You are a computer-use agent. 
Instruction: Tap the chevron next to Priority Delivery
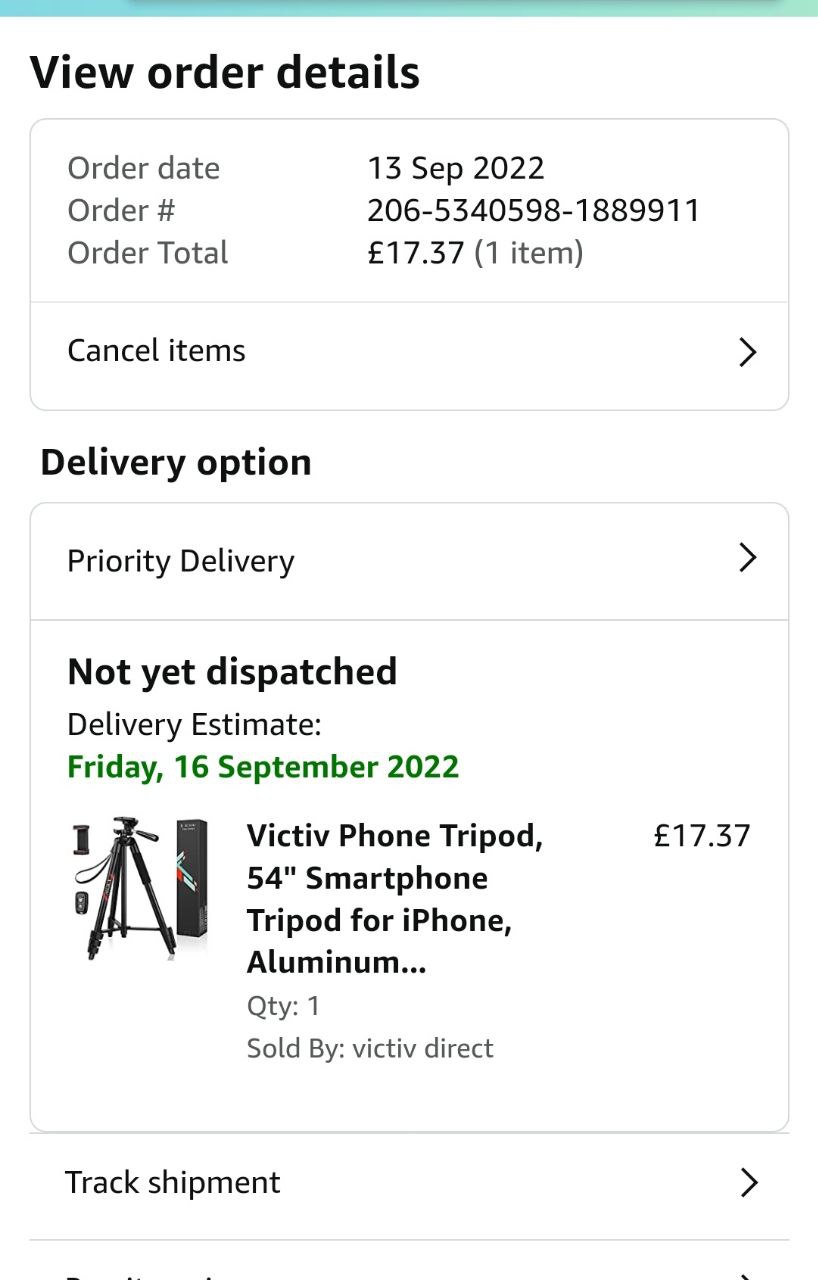[747, 558]
